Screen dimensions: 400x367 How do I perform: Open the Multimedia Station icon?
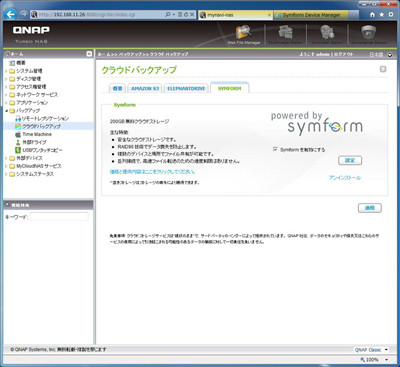coord(285,33)
